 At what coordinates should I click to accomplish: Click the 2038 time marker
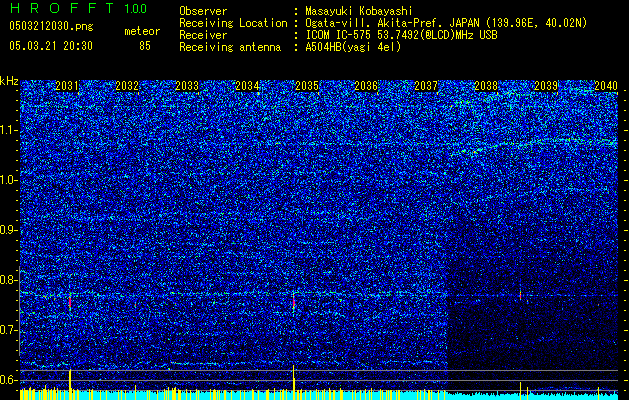486,86
